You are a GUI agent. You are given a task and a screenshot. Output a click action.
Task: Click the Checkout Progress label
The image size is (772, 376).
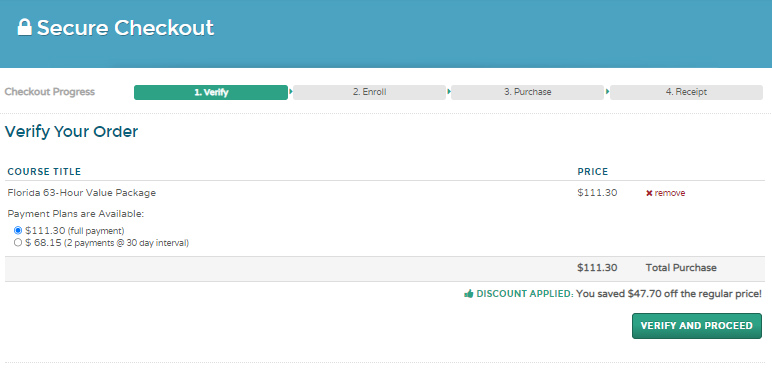50,92
